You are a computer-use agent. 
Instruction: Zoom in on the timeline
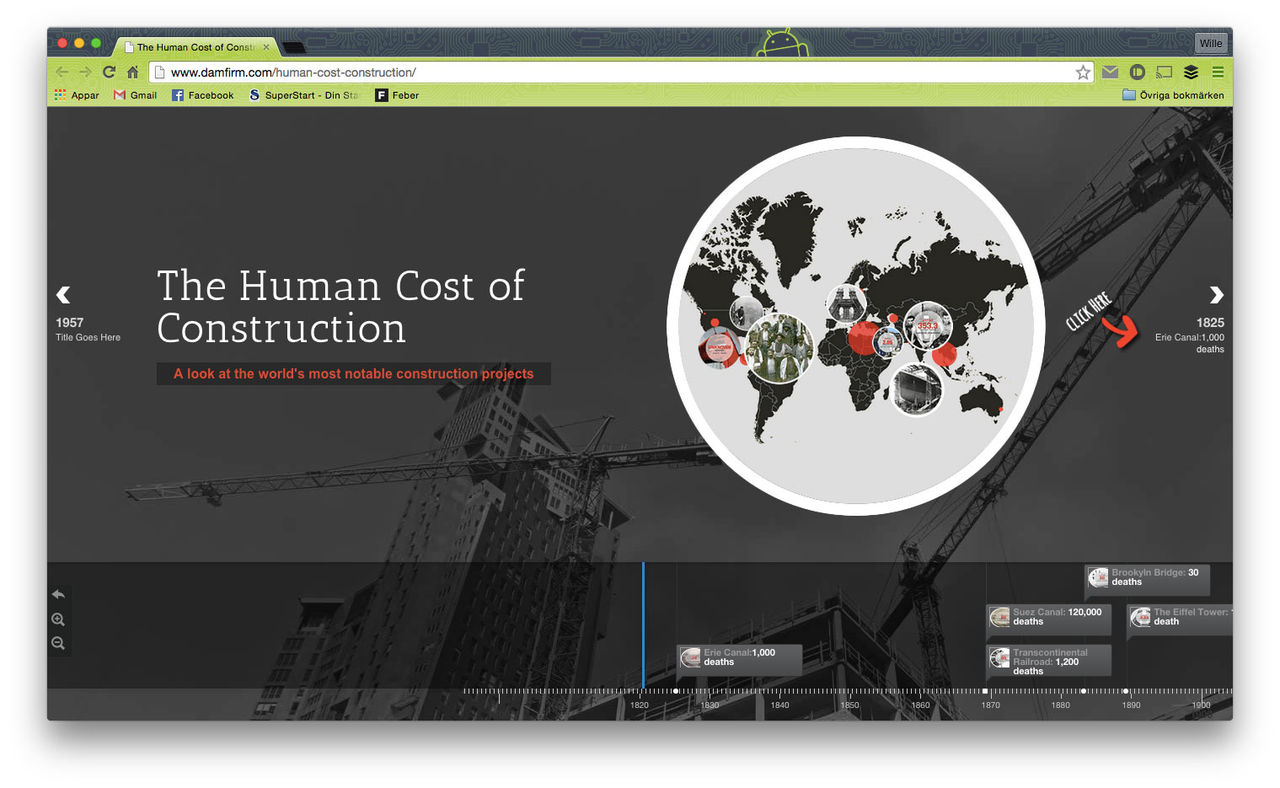point(58,620)
